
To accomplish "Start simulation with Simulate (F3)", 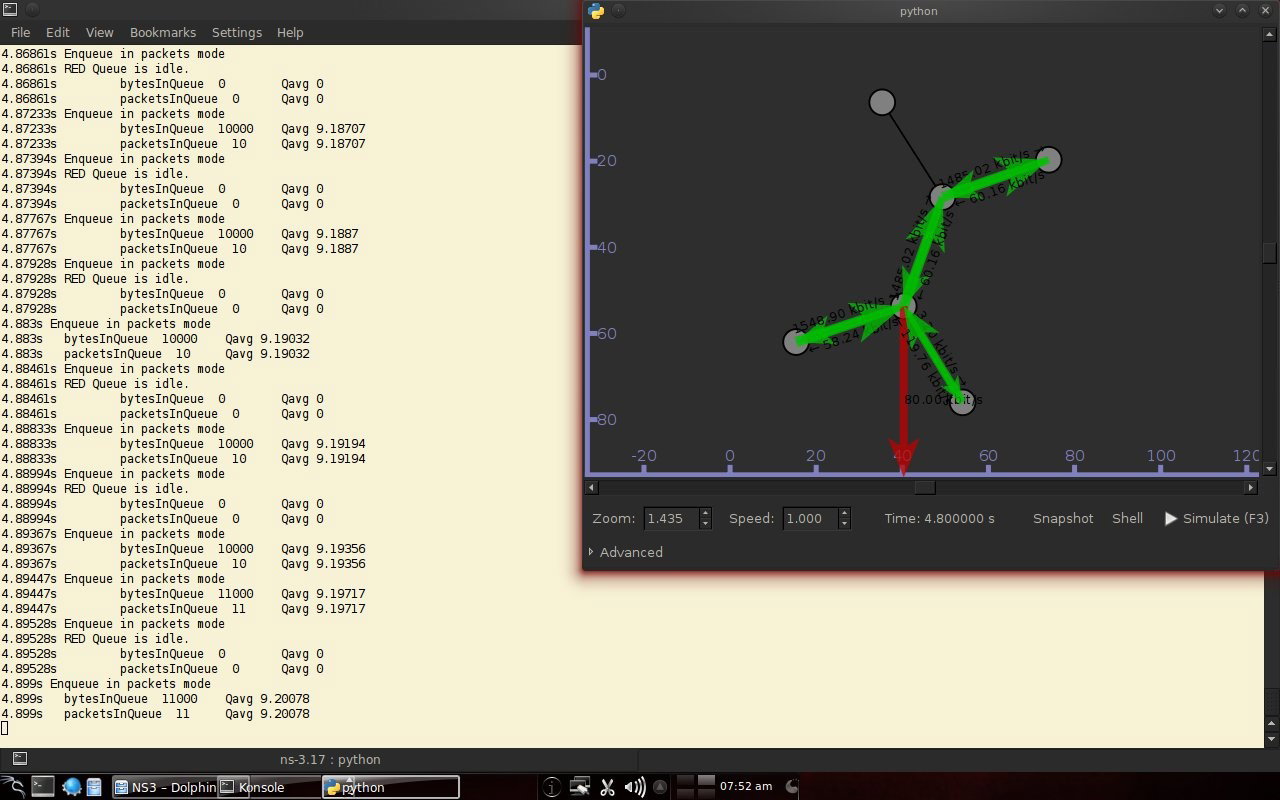I will (1217, 518).
